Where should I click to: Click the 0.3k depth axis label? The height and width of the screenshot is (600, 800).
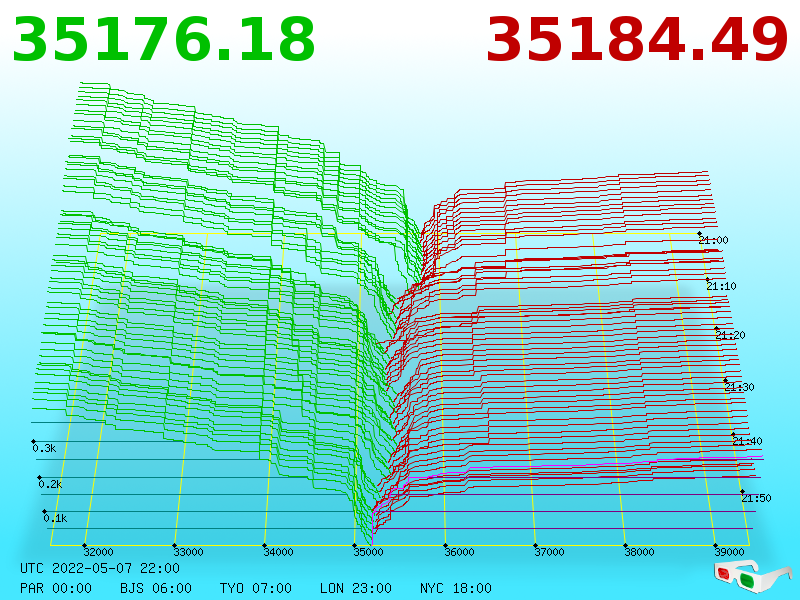44,448
